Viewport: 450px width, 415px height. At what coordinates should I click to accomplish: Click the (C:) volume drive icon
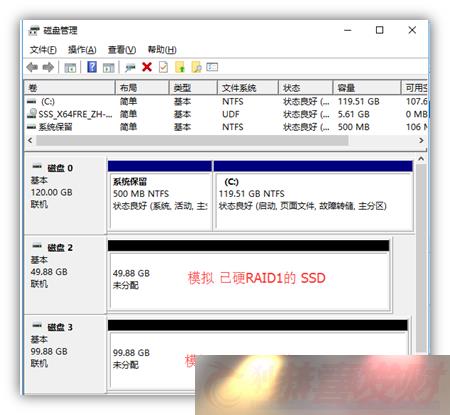coord(32,101)
